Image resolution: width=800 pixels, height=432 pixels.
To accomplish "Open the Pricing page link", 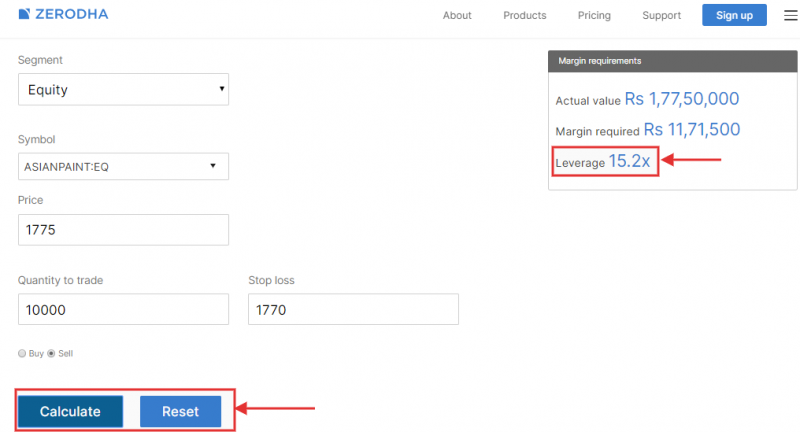I will pos(594,15).
